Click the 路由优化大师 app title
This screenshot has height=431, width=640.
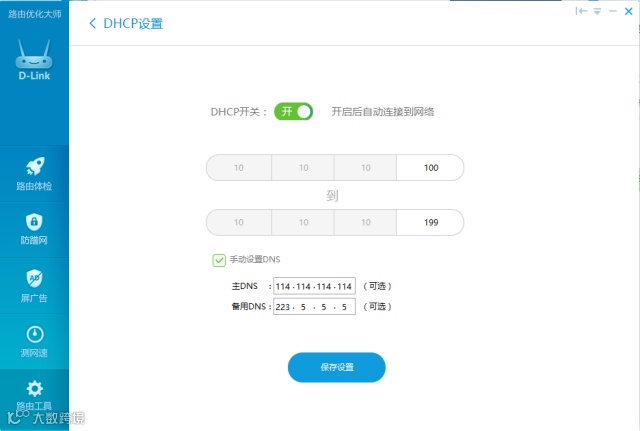[35, 14]
